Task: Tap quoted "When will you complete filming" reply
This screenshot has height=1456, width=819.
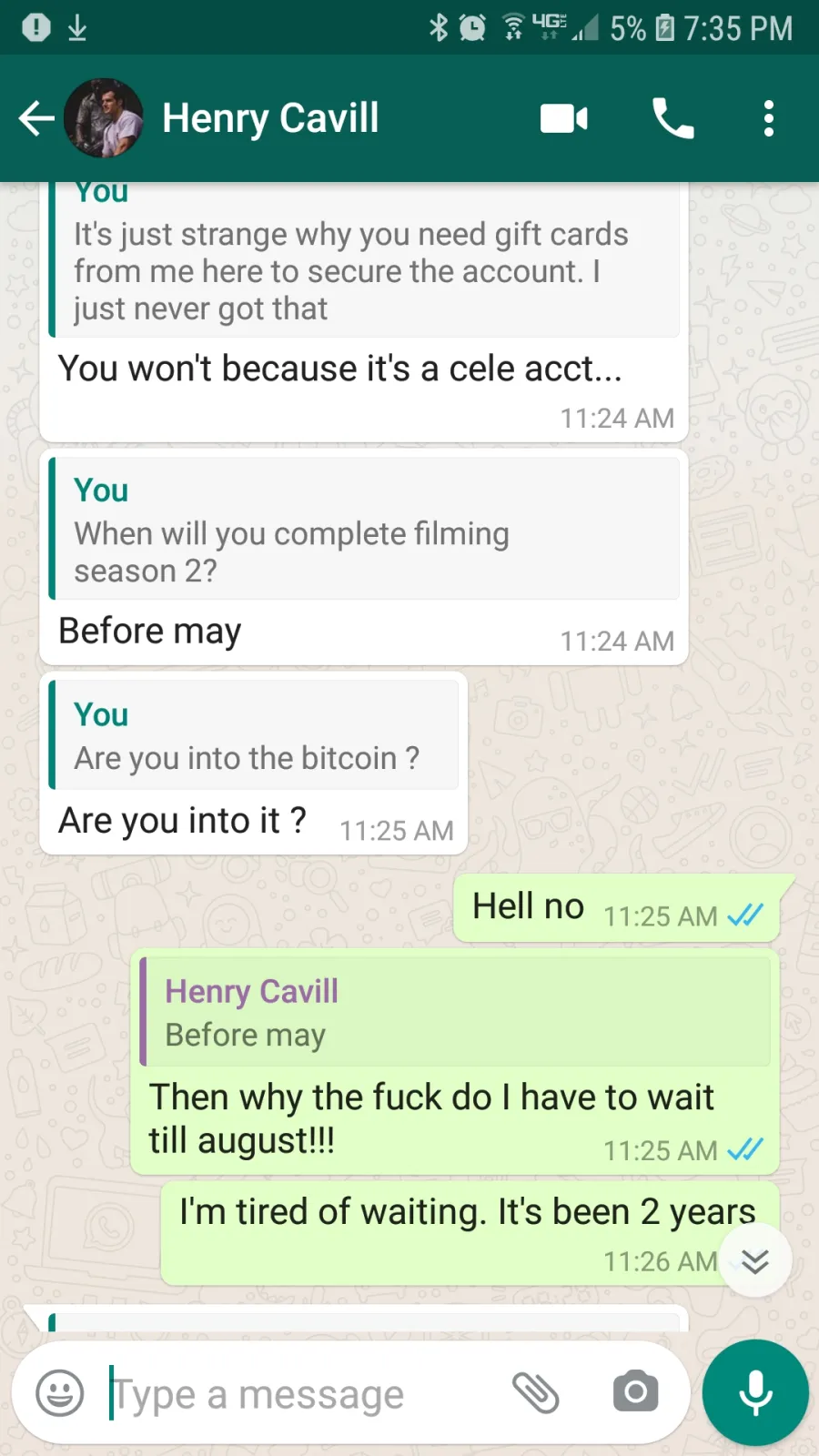Action: tap(364, 529)
